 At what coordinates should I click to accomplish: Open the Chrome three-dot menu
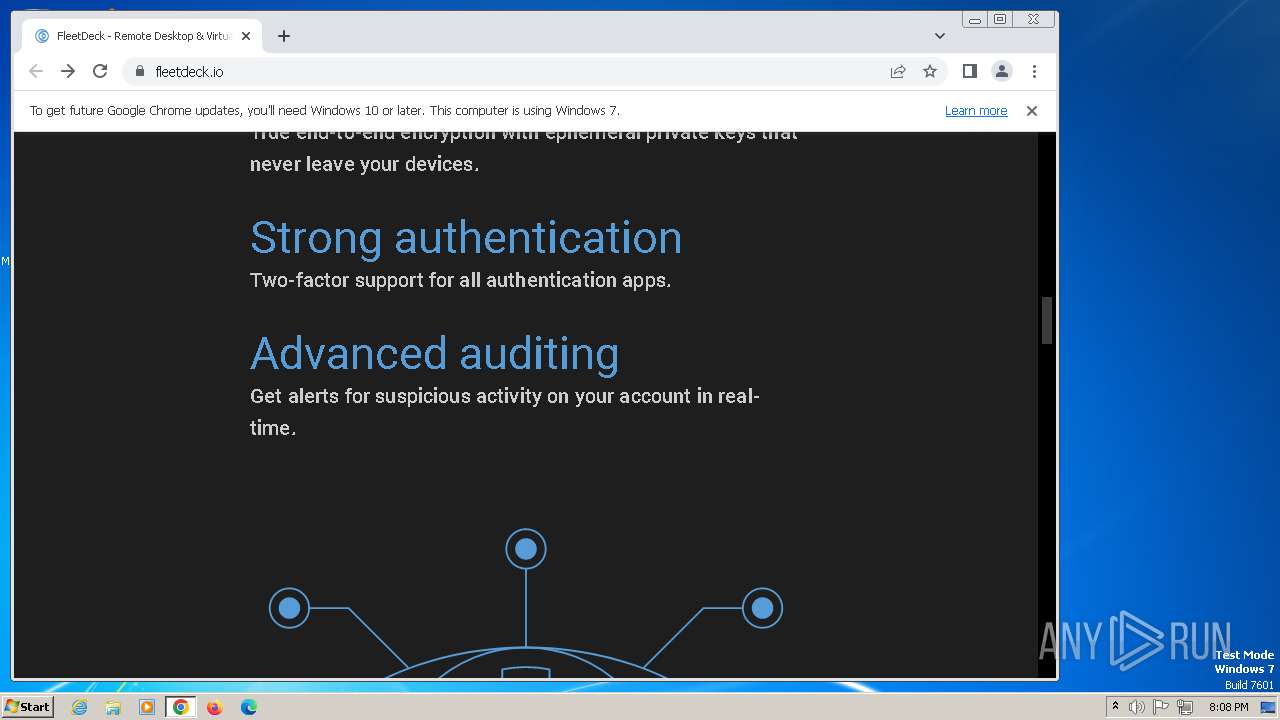coord(1034,71)
